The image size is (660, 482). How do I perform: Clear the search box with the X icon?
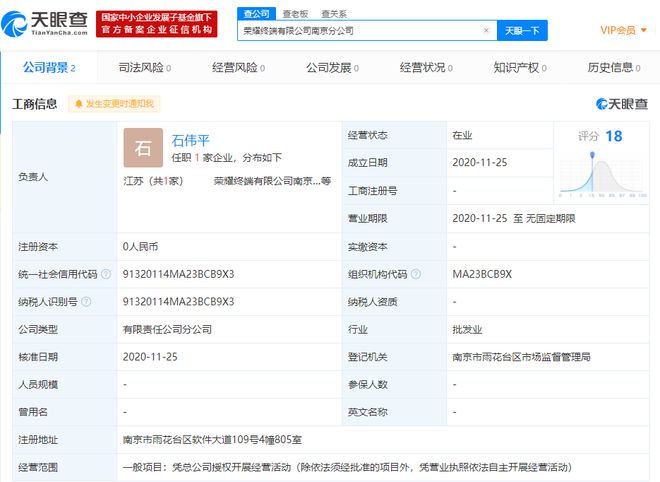[x=486, y=31]
